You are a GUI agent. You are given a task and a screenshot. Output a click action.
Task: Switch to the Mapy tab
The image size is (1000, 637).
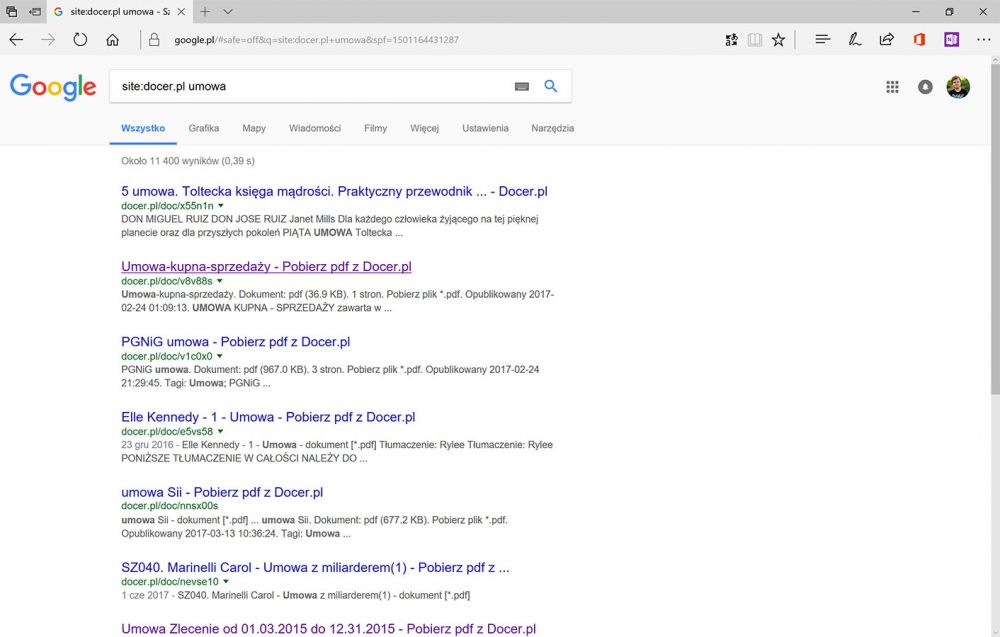tap(254, 128)
